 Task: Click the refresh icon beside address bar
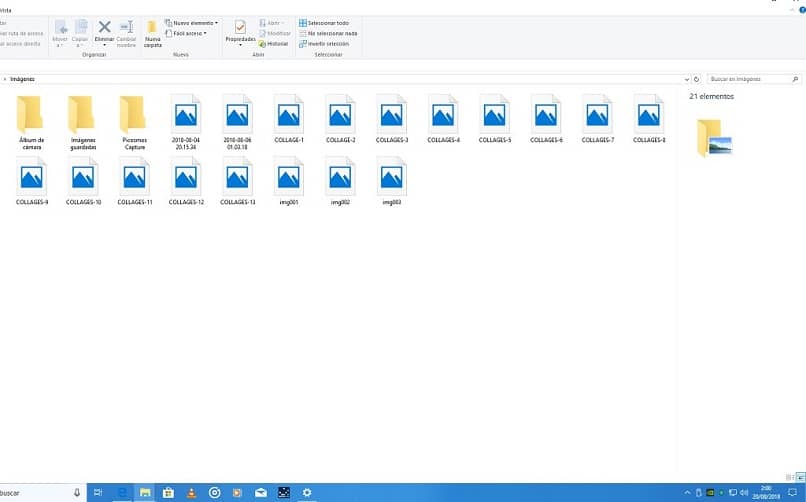(x=697, y=78)
